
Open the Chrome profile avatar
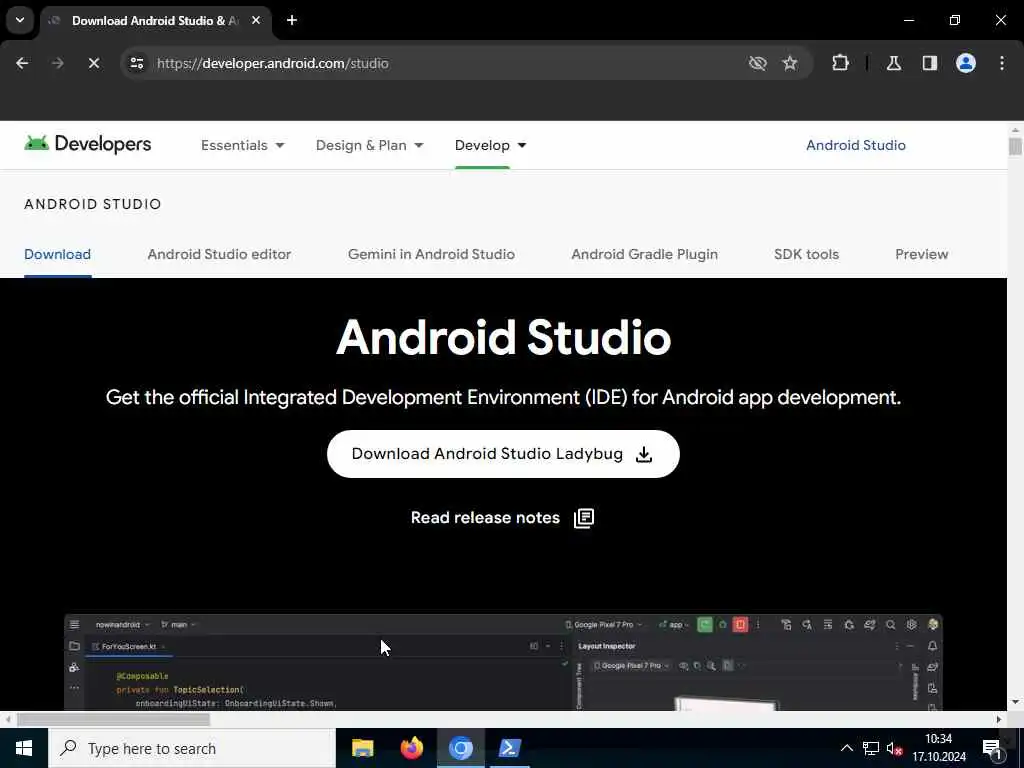(x=965, y=63)
